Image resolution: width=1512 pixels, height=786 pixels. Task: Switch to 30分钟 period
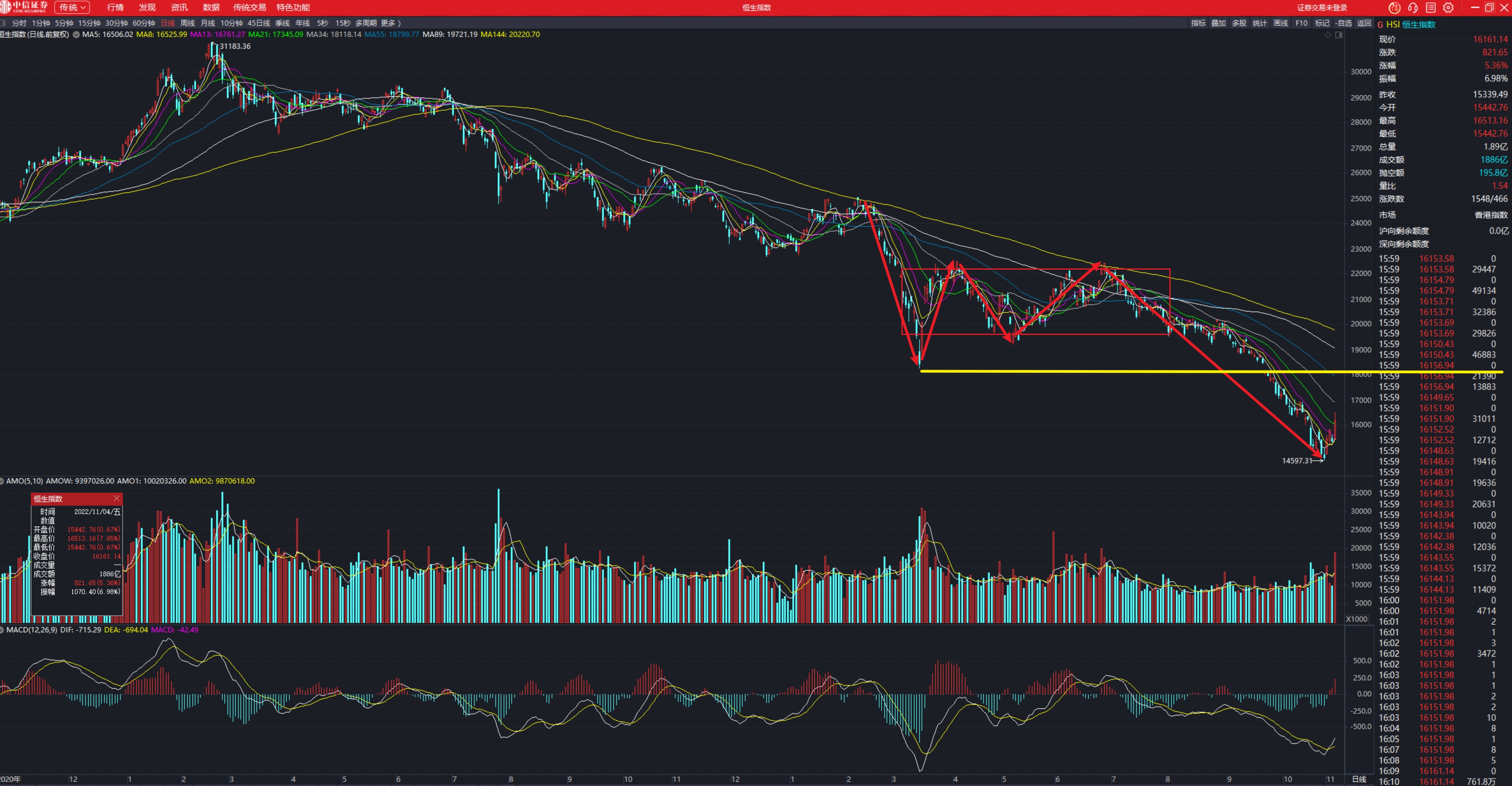[116, 23]
